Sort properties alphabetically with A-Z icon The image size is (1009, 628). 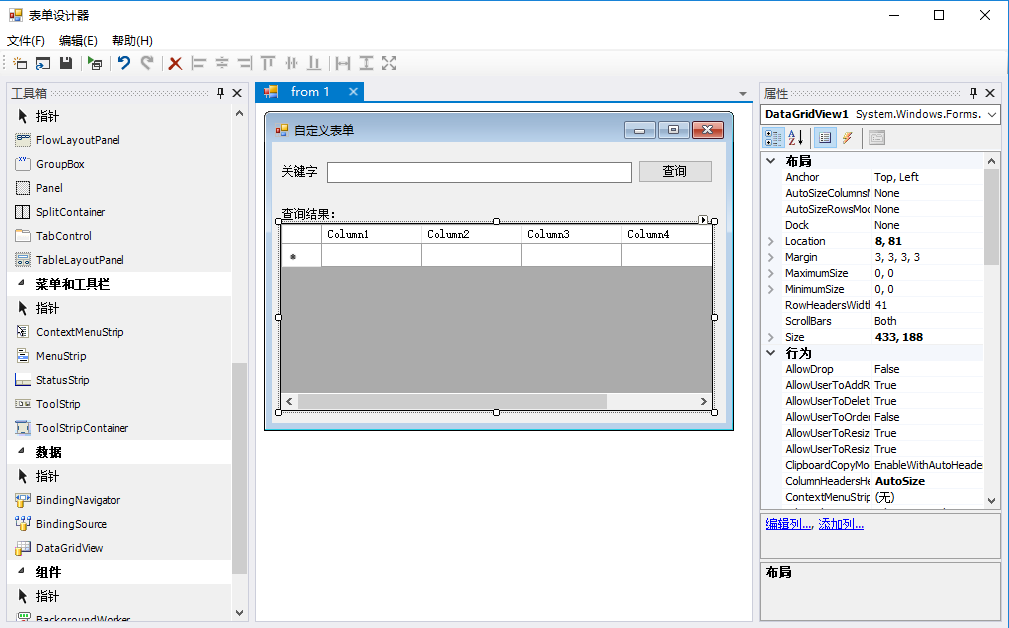point(796,138)
